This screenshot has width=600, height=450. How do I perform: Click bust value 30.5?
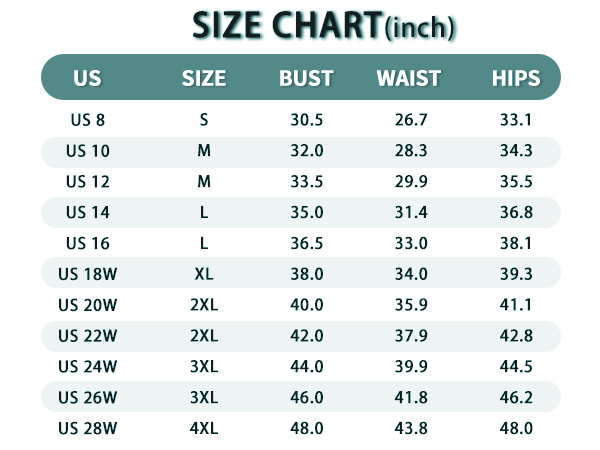coord(307,120)
